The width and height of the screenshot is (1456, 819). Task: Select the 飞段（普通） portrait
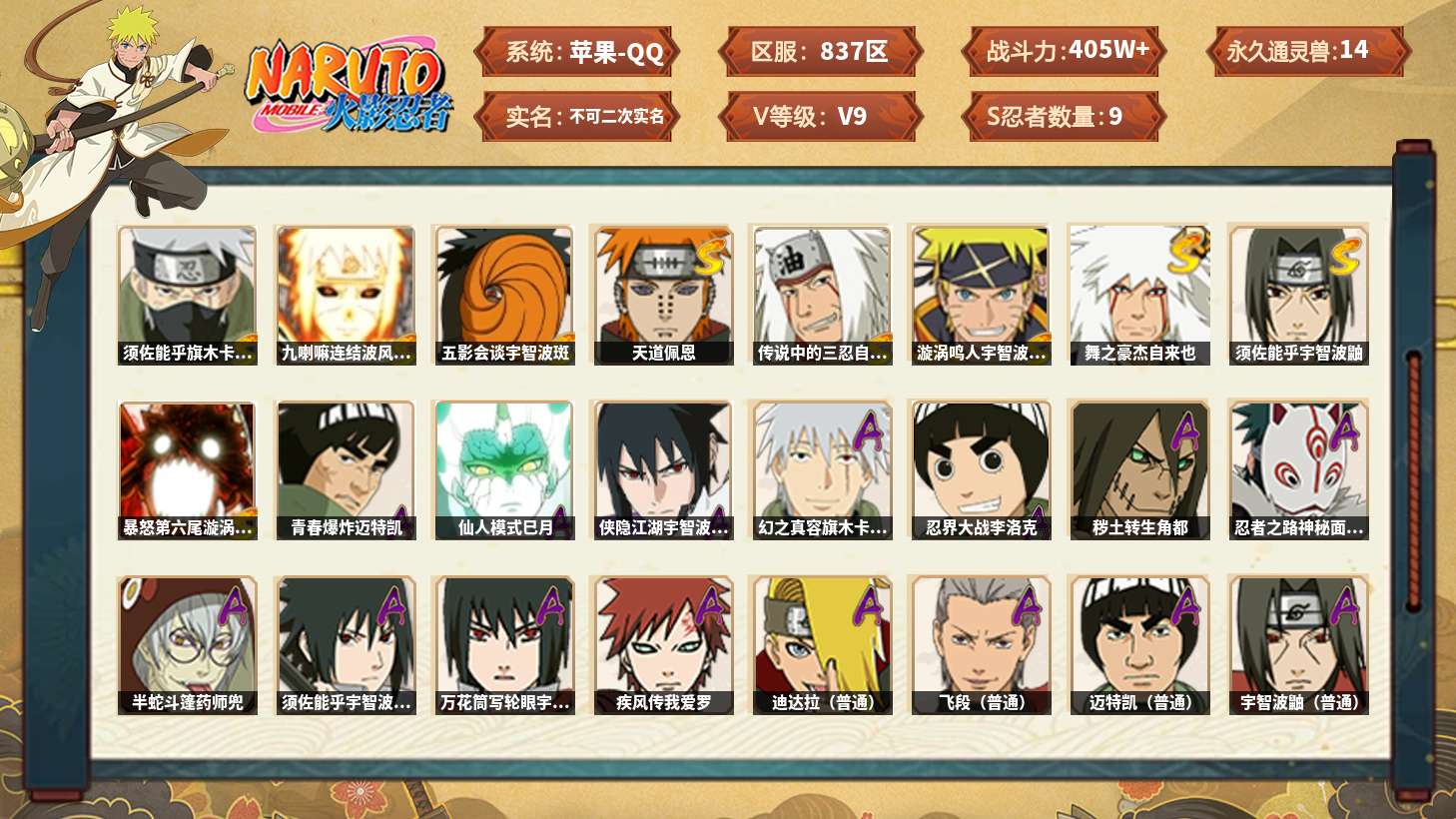pyautogui.click(x=981, y=645)
